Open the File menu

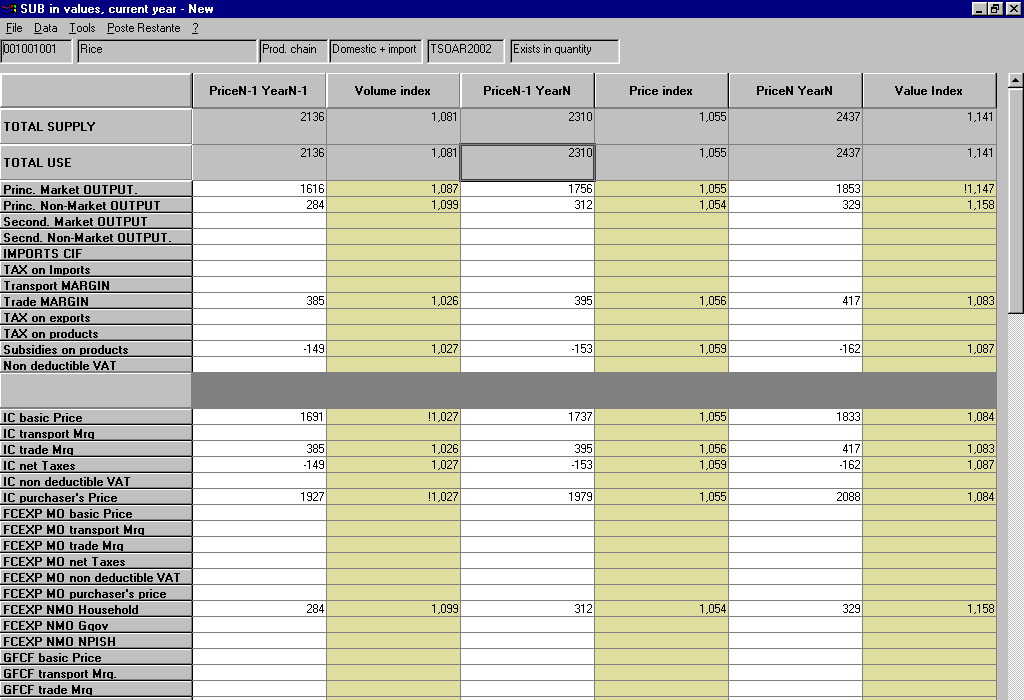click(14, 28)
